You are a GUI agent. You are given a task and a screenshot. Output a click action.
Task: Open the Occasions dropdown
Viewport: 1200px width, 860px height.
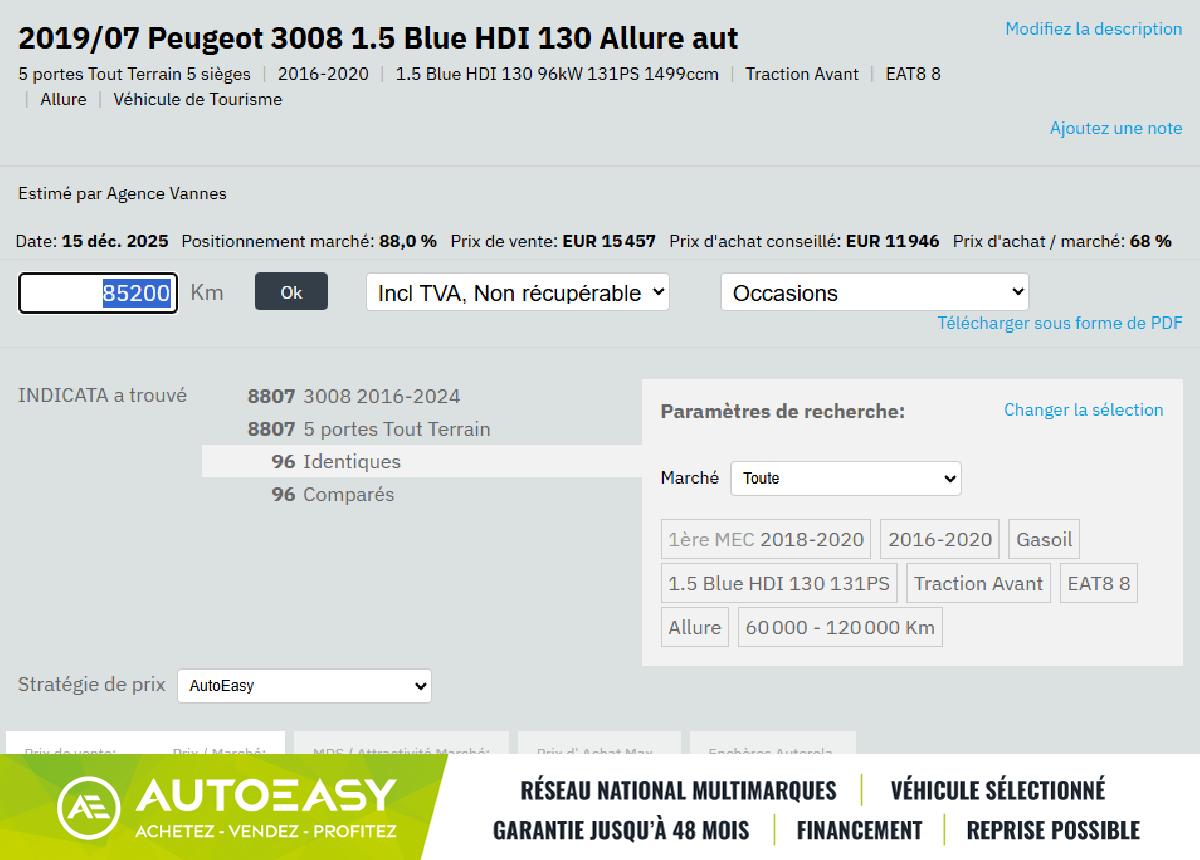pos(874,293)
